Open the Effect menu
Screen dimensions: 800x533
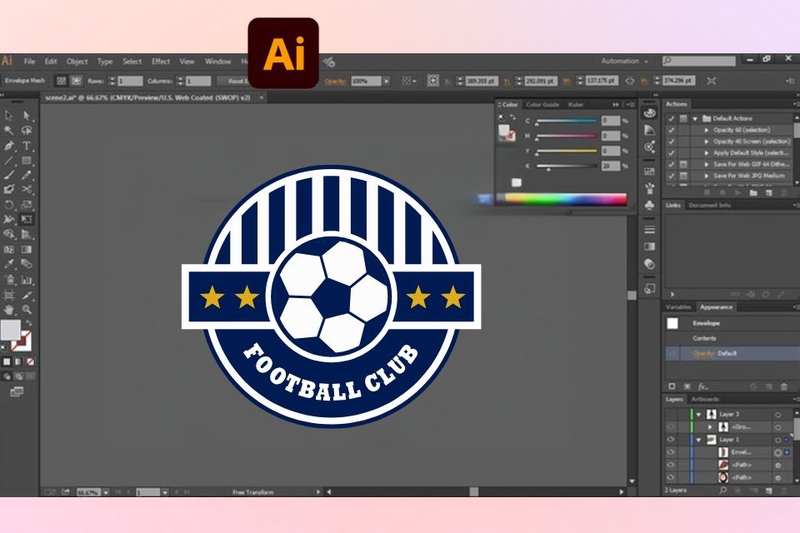161,62
